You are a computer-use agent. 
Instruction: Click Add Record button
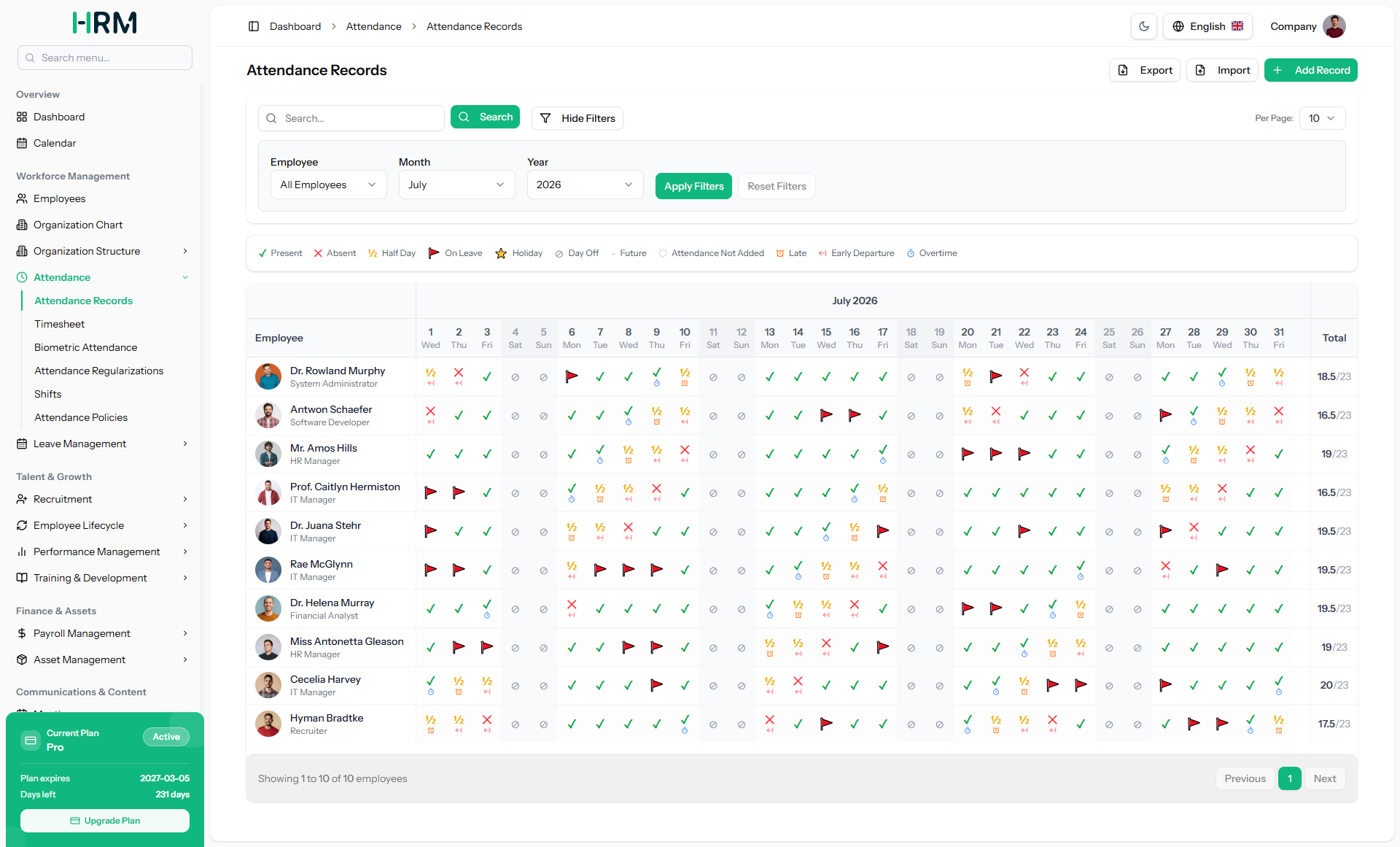tap(1310, 70)
